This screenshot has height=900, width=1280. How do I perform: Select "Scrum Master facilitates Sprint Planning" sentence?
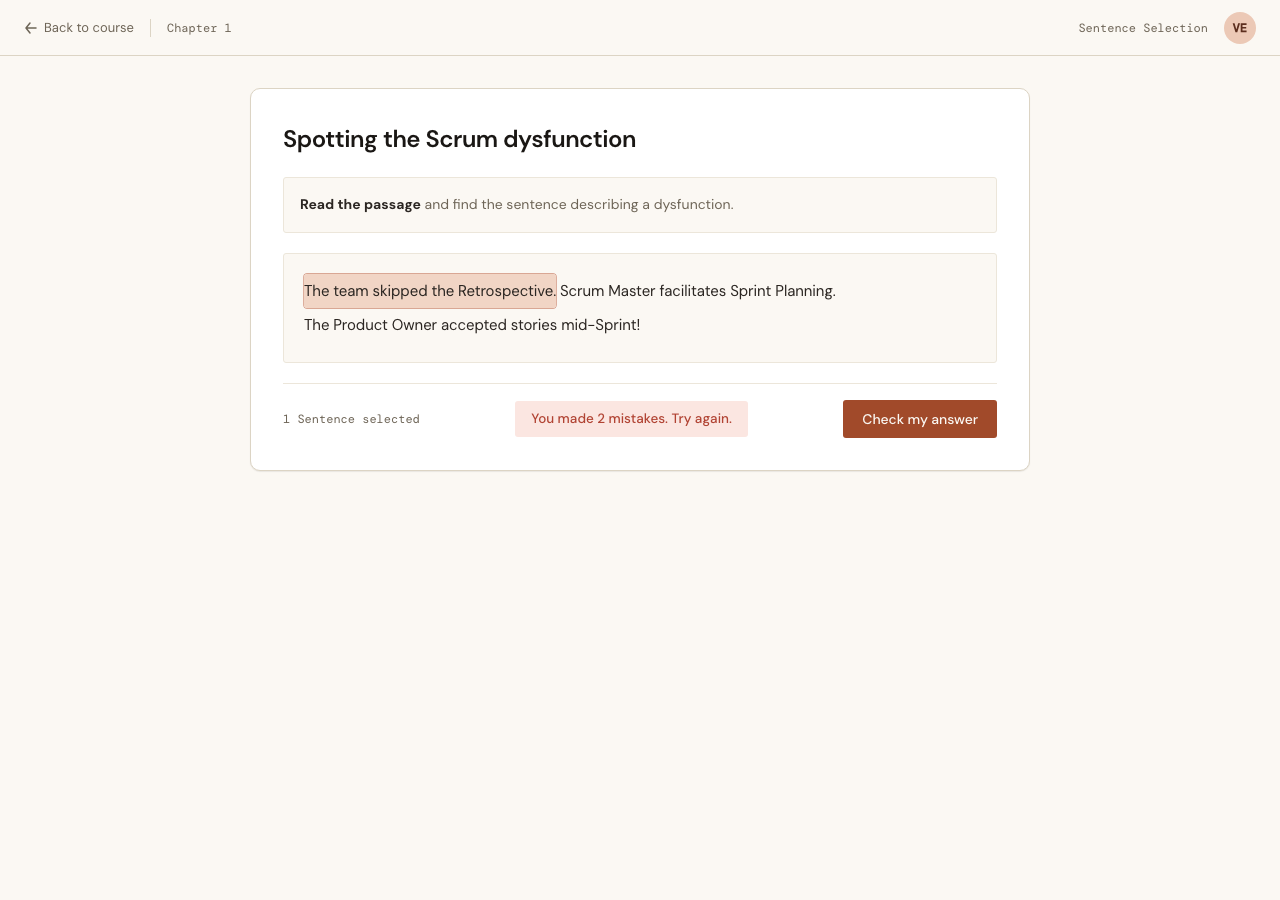(698, 291)
